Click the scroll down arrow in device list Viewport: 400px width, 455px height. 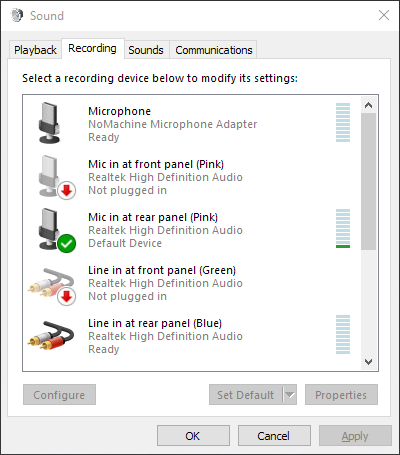(368, 361)
